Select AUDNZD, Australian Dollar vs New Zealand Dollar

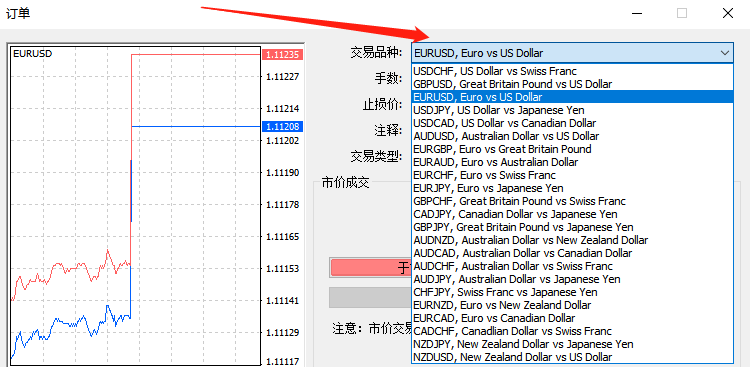pos(572,240)
